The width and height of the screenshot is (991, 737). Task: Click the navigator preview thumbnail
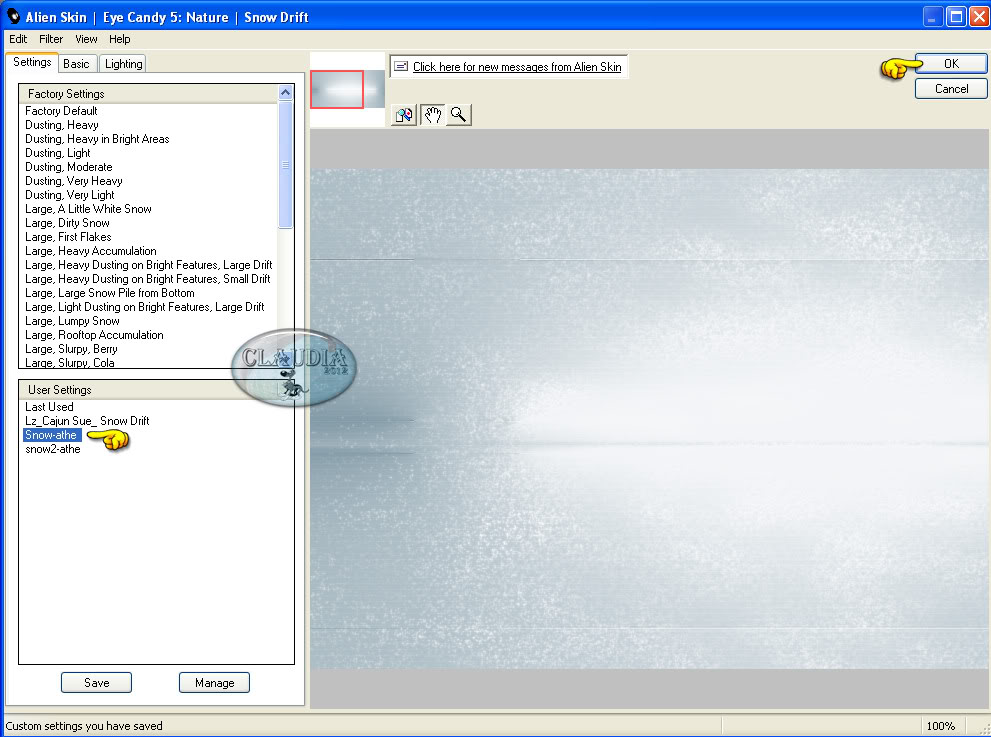click(x=348, y=88)
